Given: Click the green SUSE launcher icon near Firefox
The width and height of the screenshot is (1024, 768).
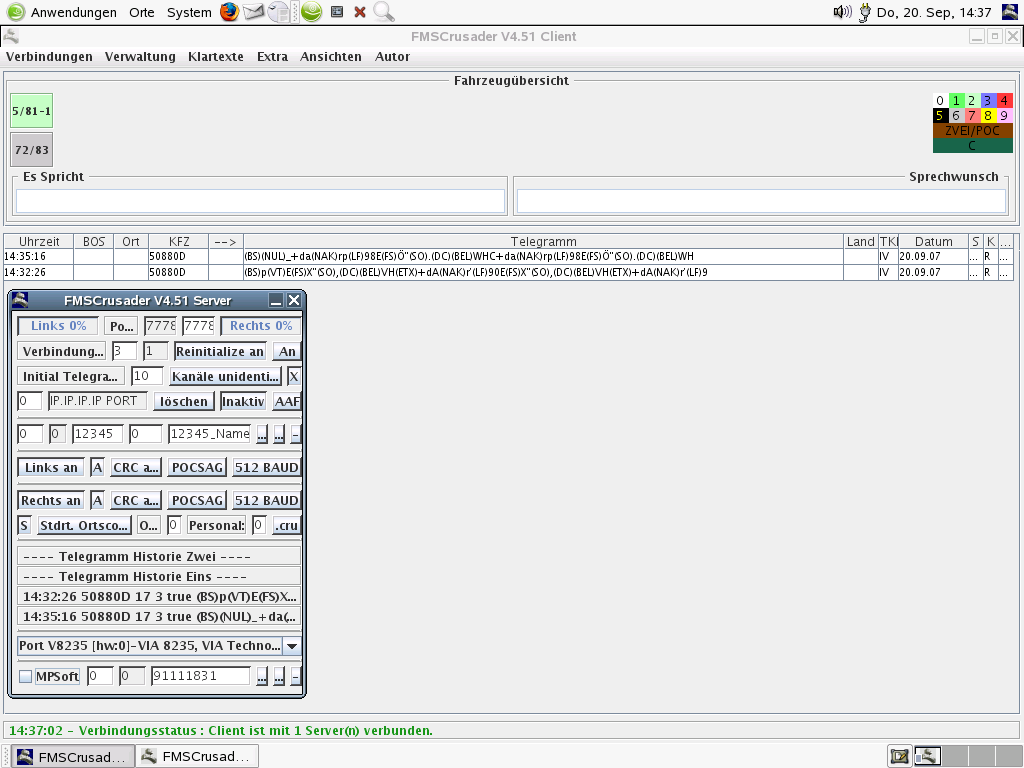Looking at the screenshot, I should (x=312, y=13).
